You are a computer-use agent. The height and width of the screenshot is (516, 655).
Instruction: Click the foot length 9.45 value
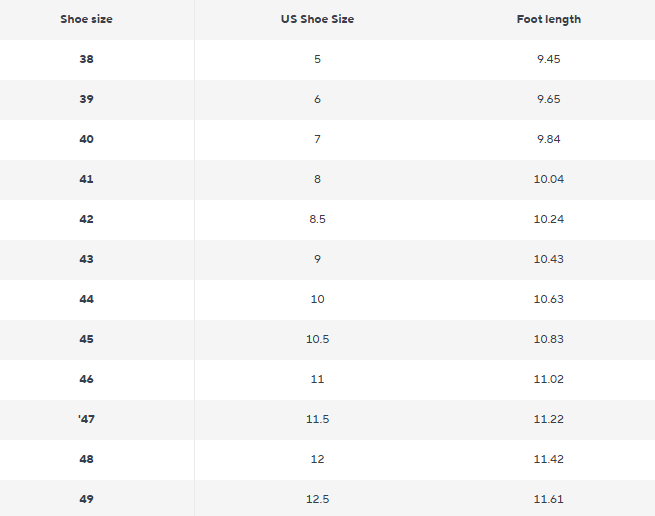click(x=548, y=59)
